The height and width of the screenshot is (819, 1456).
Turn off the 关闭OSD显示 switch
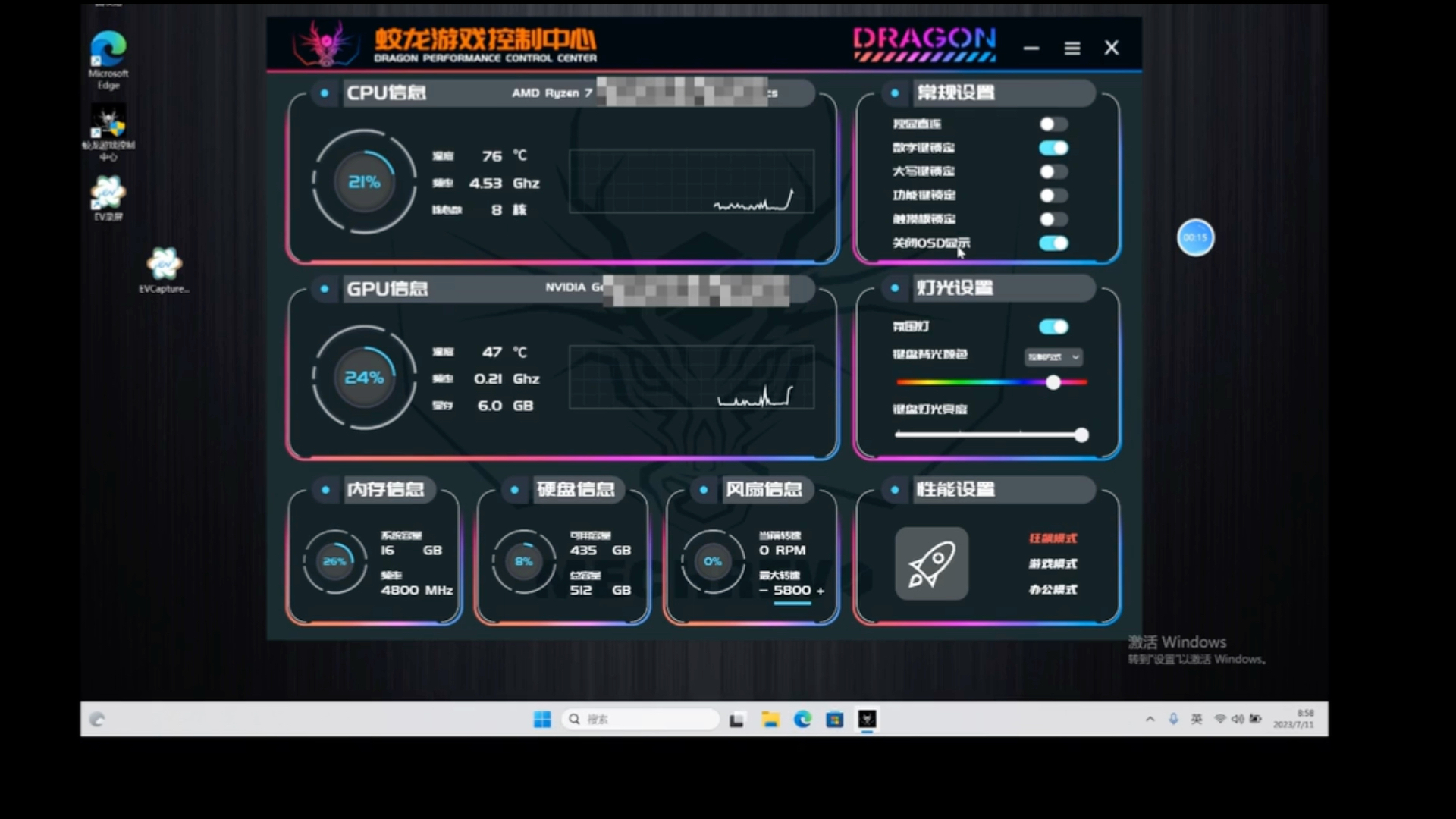click(1053, 243)
